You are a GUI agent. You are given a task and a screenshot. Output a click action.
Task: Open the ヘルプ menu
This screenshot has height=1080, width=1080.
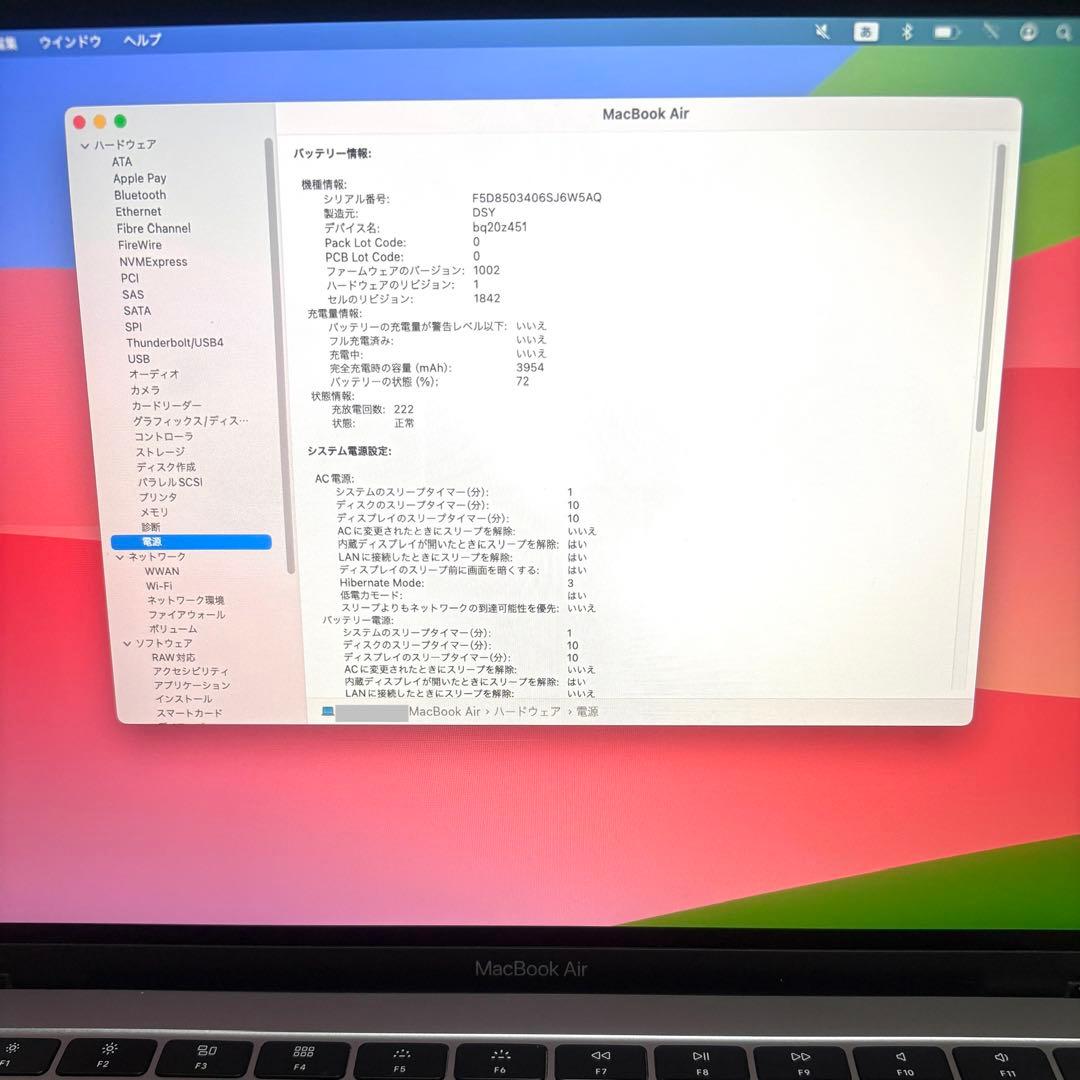pyautogui.click(x=141, y=41)
